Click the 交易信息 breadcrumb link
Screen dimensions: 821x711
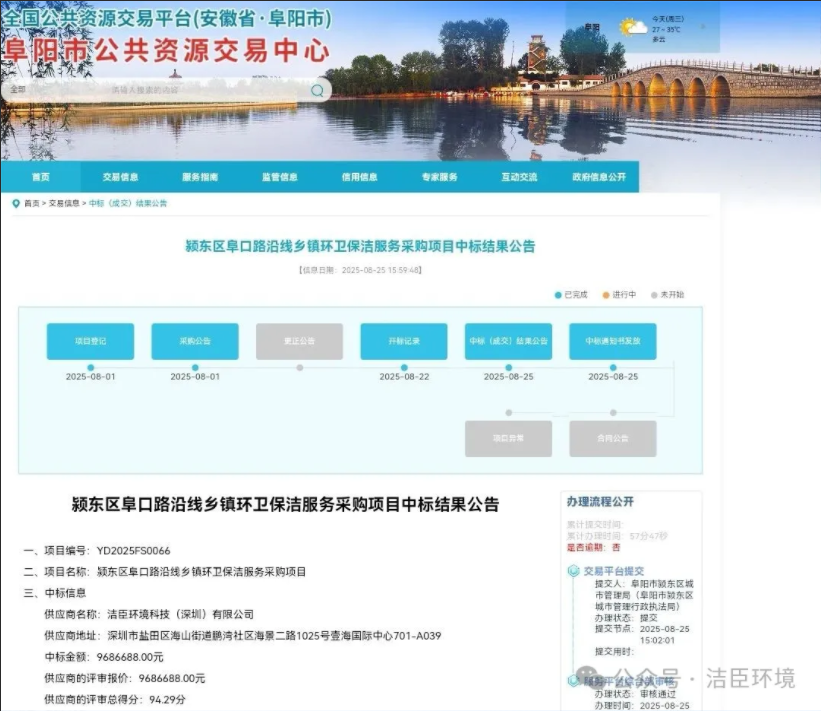pyautogui.click(x=64, y=203)
